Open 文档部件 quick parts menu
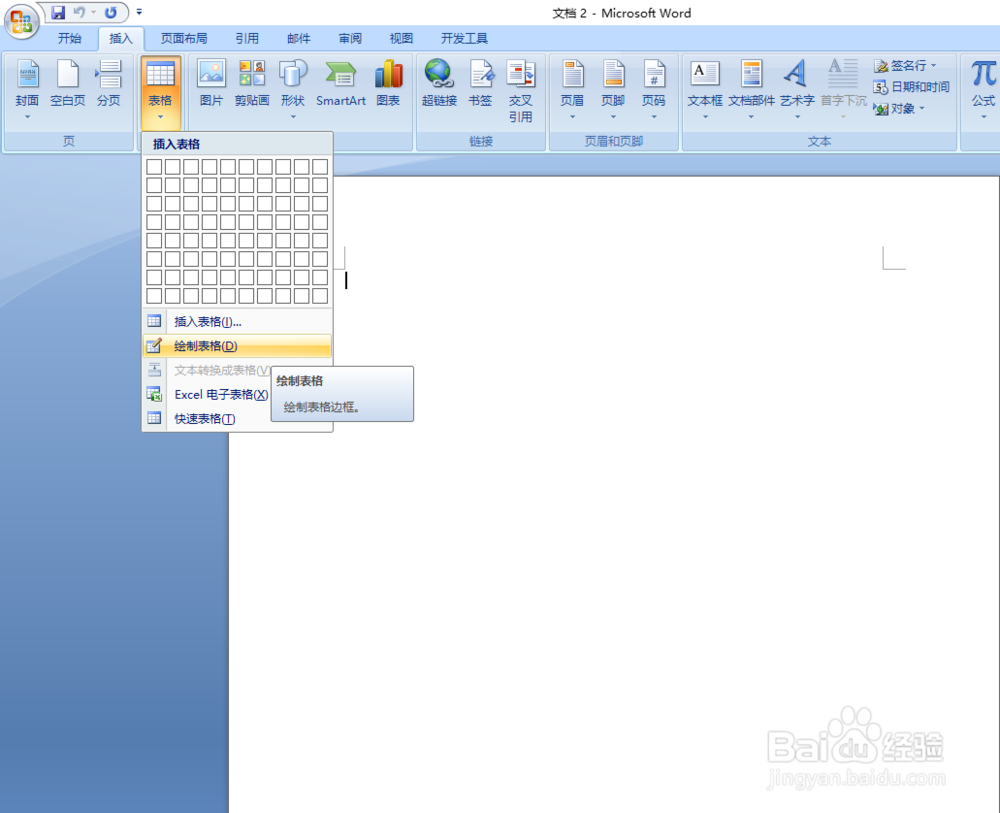The width and height of the screenshot is (1000, 813). pyautogui.click(x=751, y=89)
